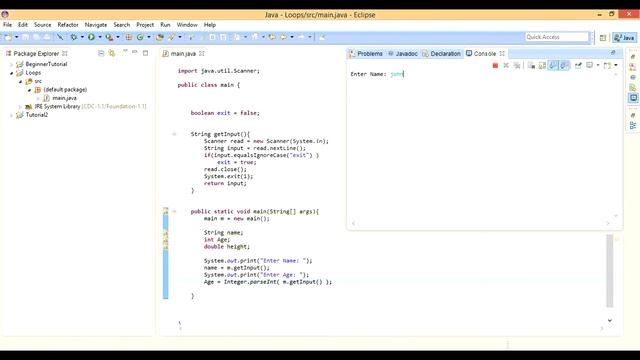Open the Open Perspective icon
Viewport: 640px width, 360px height.
603,38
